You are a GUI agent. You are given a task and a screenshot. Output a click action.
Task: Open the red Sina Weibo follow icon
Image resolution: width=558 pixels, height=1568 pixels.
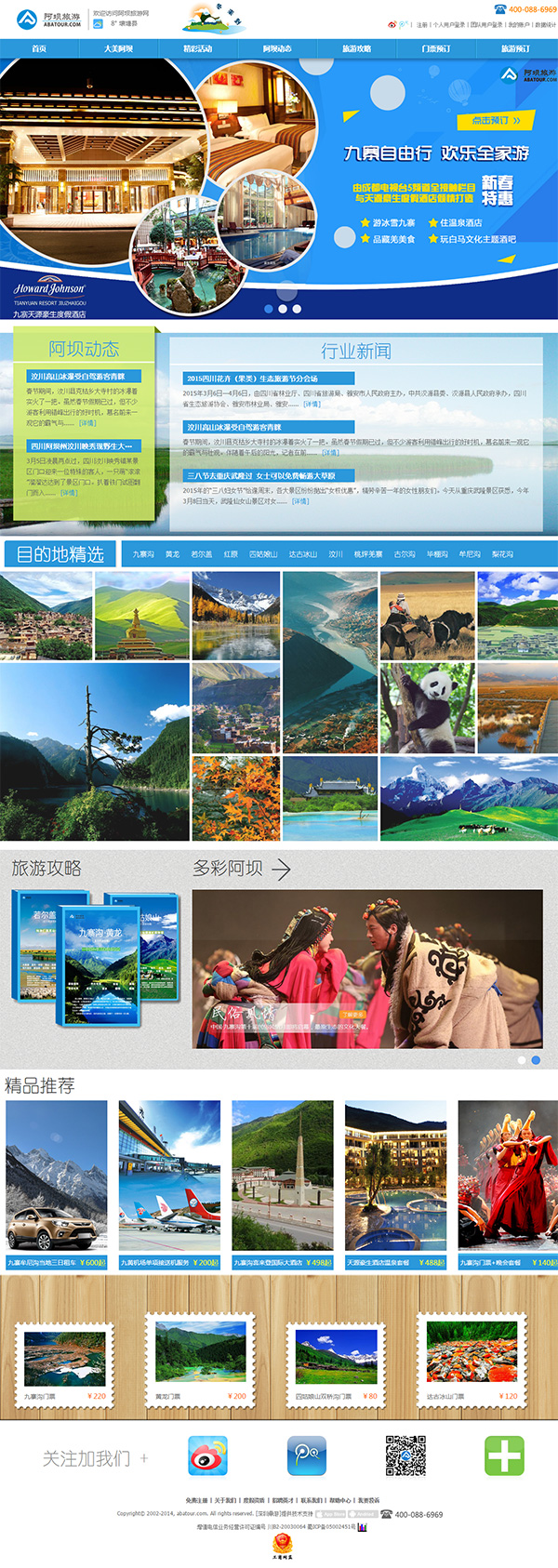(207, 1455)
